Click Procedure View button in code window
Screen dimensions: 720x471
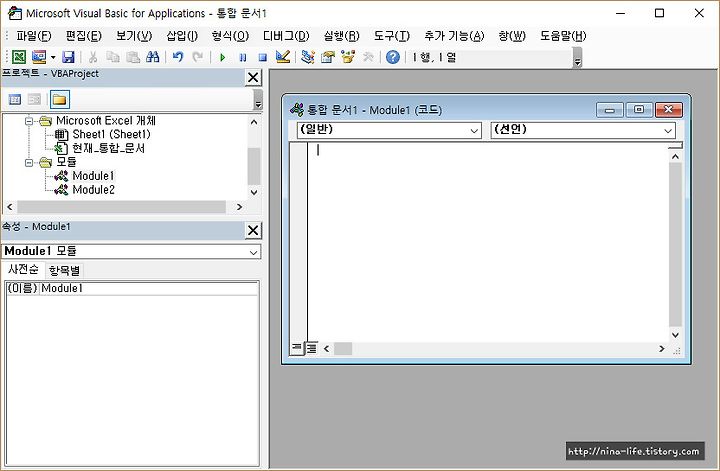(x=297, y=348)
